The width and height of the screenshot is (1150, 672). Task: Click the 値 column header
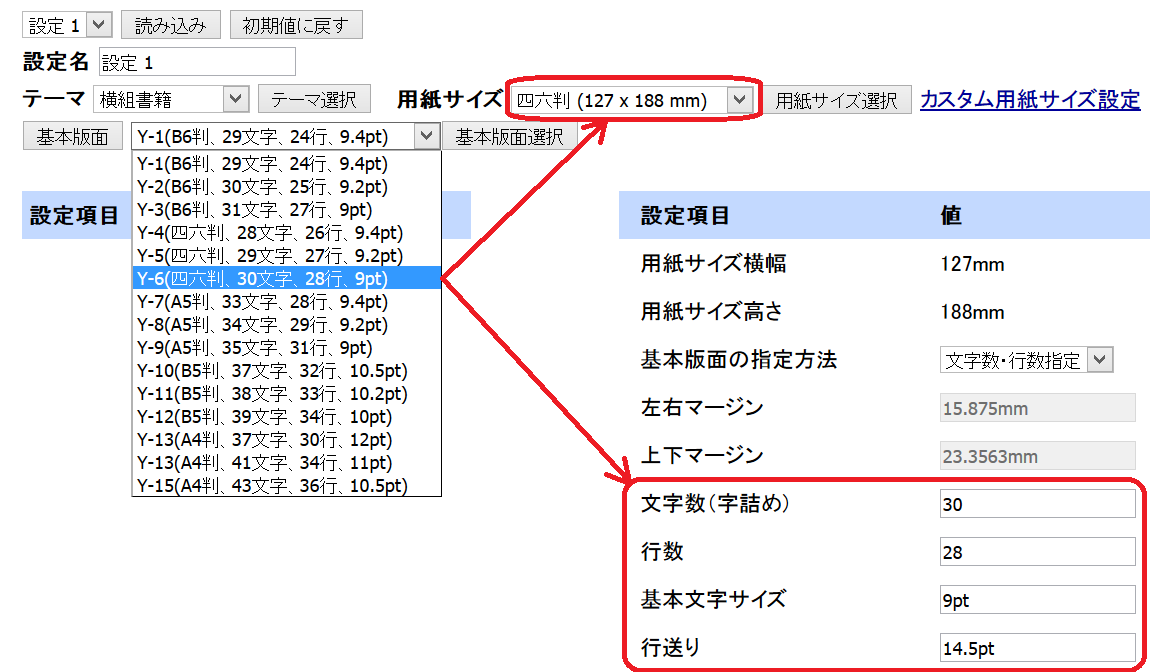coord(951,215)
